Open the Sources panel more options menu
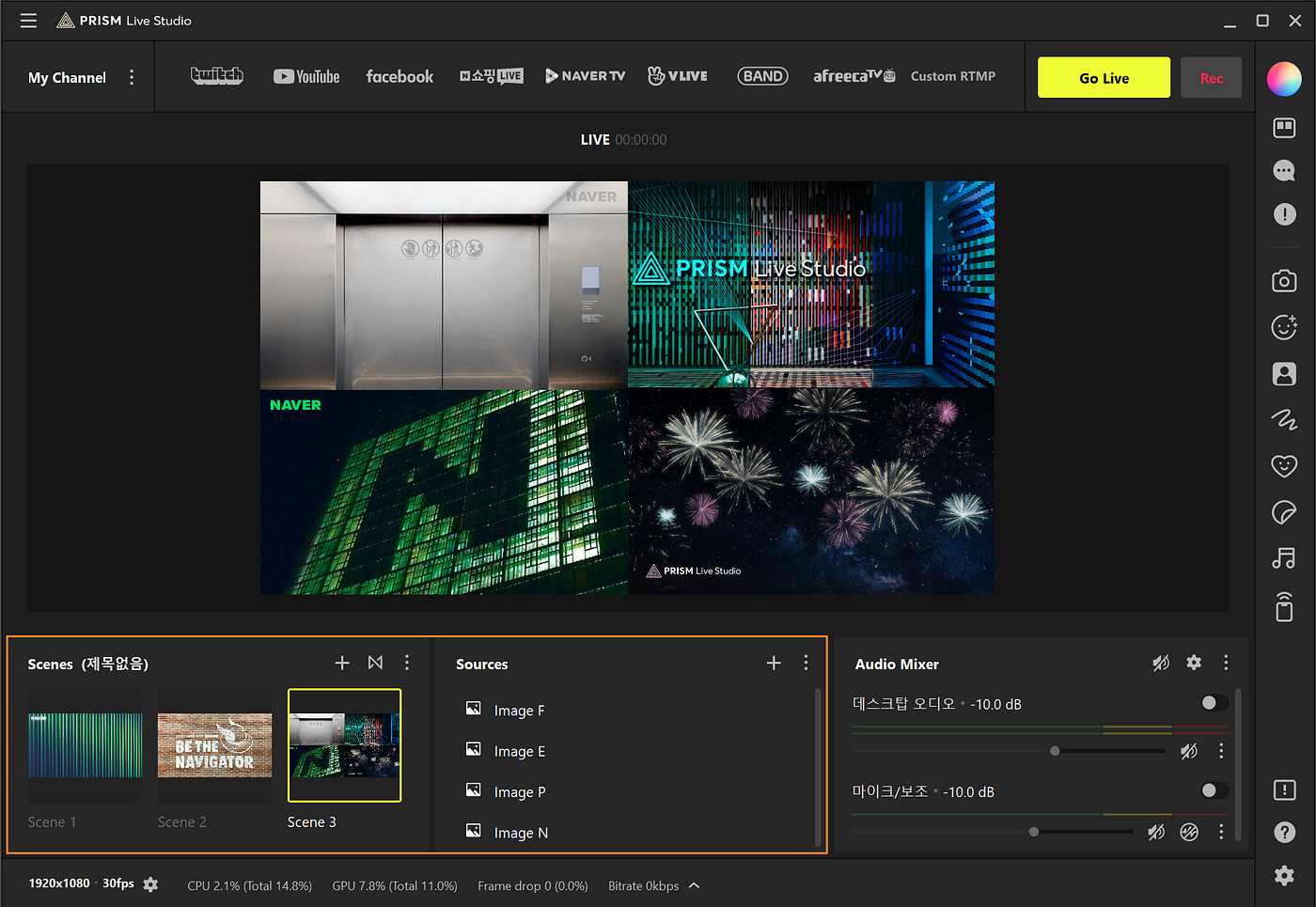The width and height of the screenshot is (1316, 907). click(806, 664)
